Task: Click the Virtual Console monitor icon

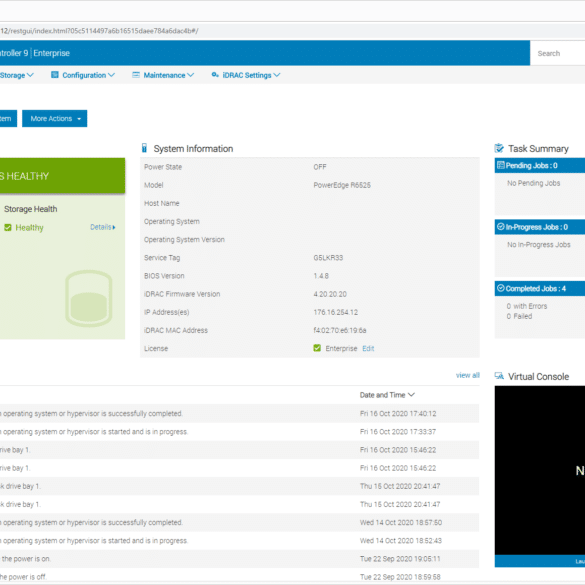Action: (499, 376)
